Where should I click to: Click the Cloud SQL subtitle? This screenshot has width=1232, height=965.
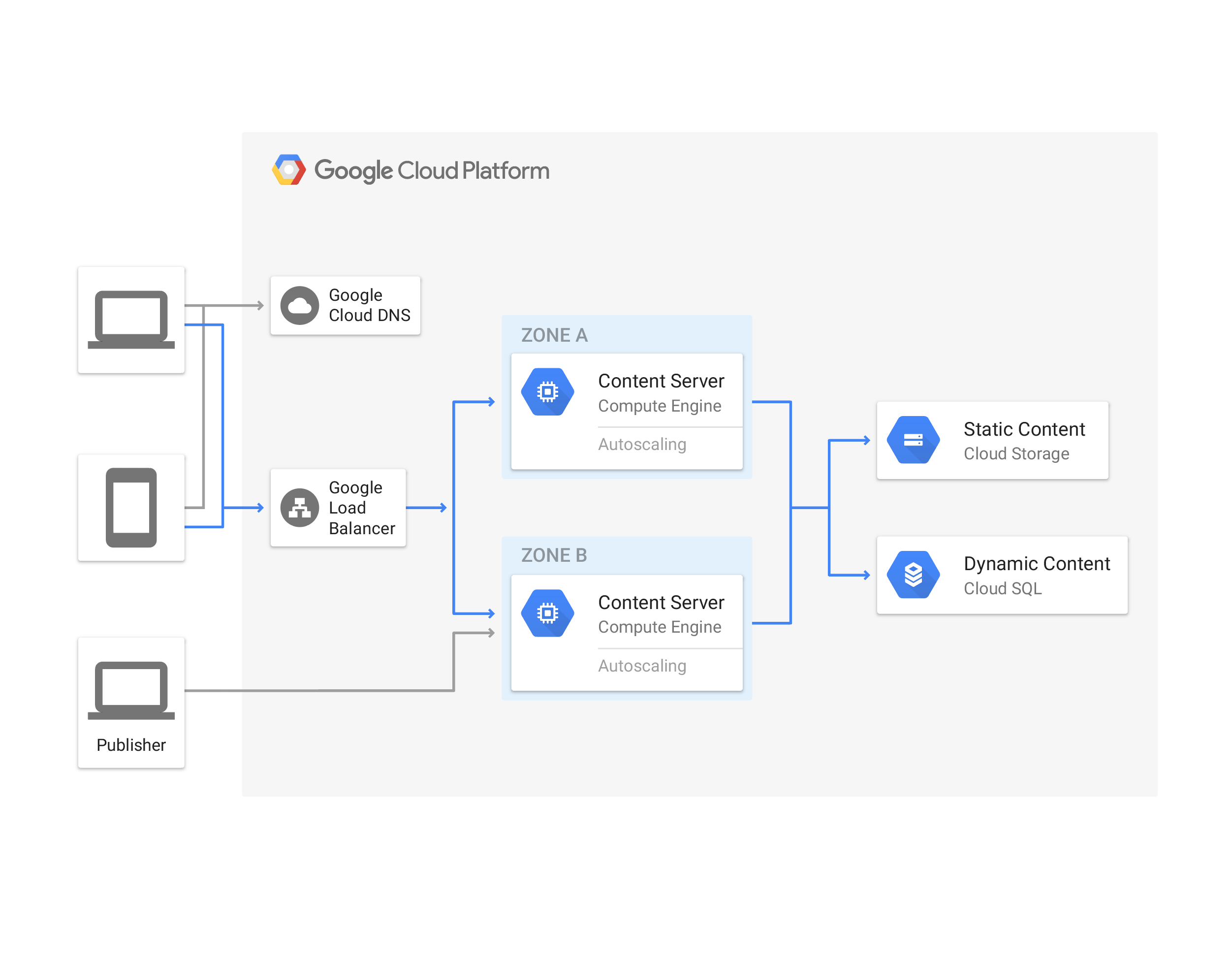pyautogui.click(x=1003, y=588)
